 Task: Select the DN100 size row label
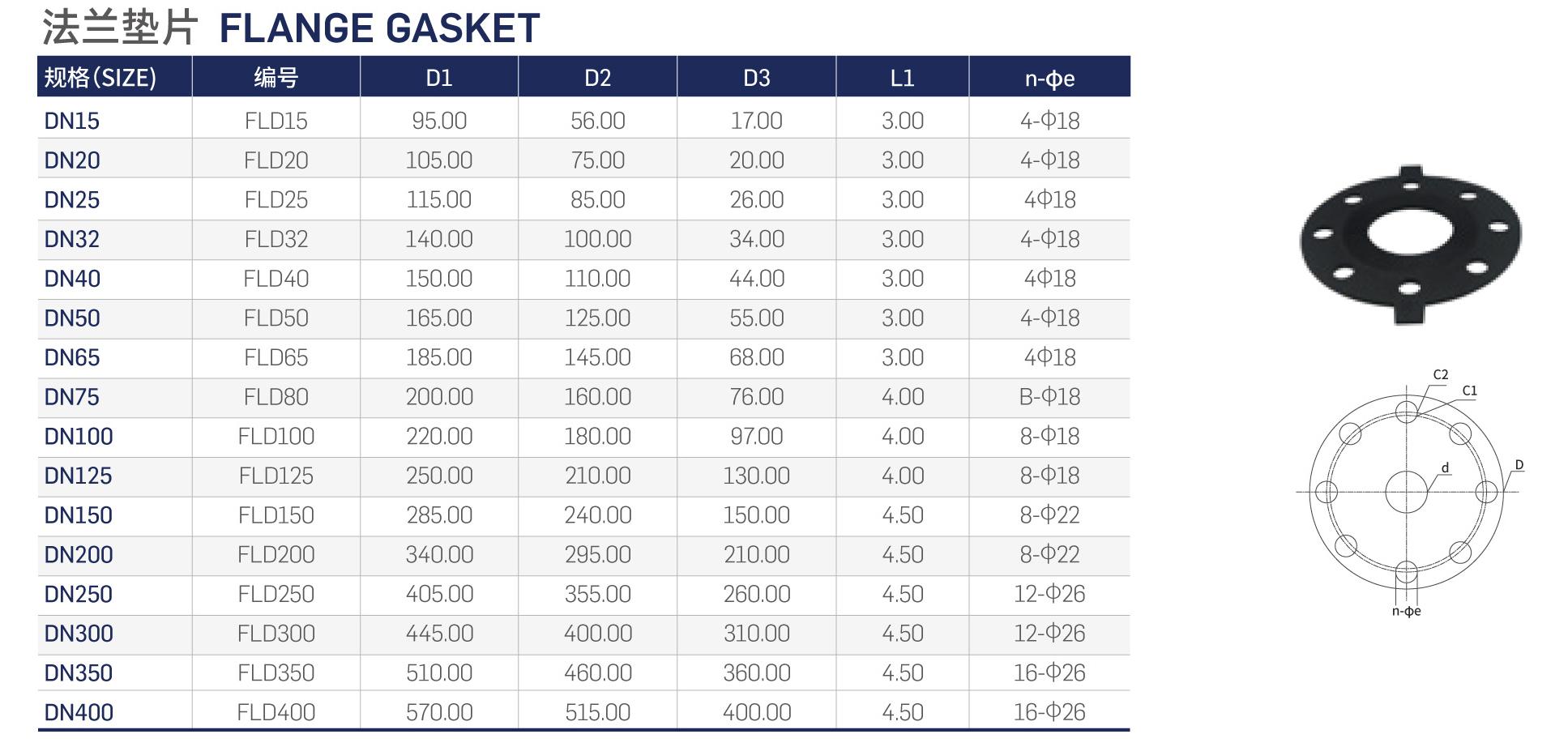coord(79,436)
